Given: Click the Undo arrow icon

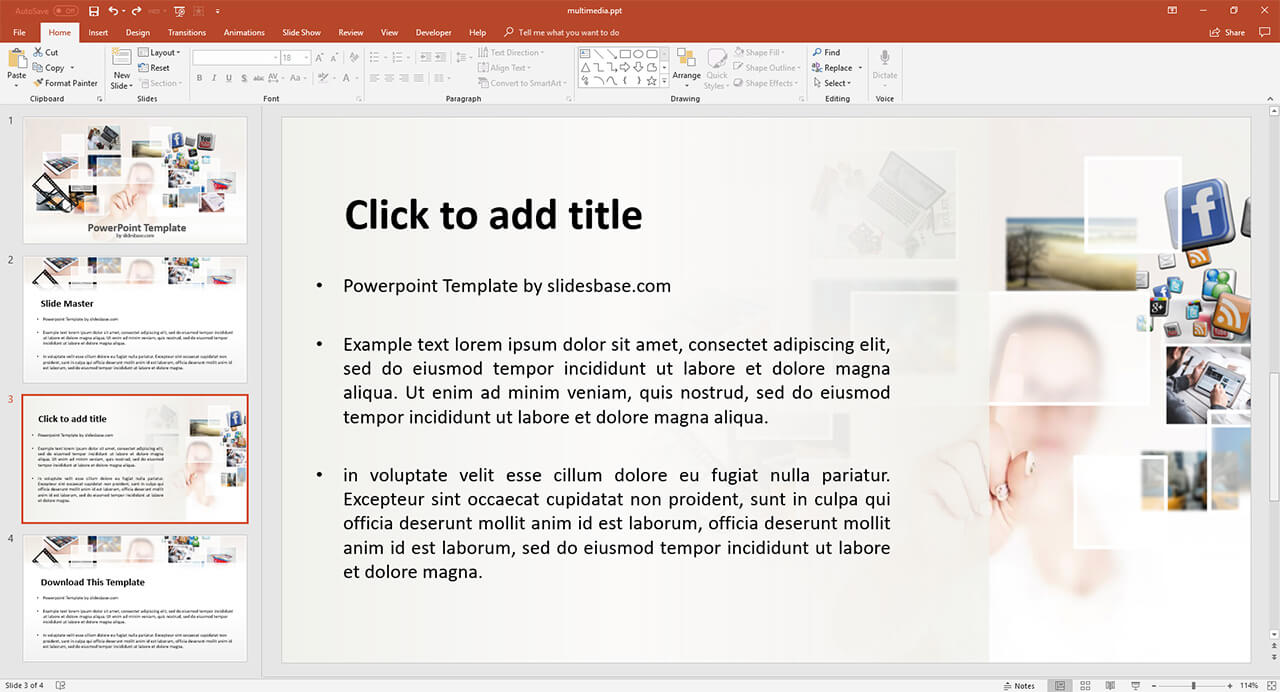Looking at the screenshot, I should point(113,11).
